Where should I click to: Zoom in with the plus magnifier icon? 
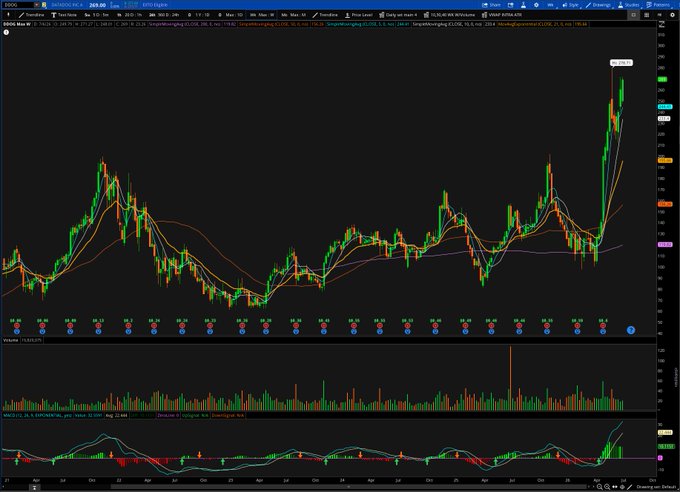tap(600, 487)
